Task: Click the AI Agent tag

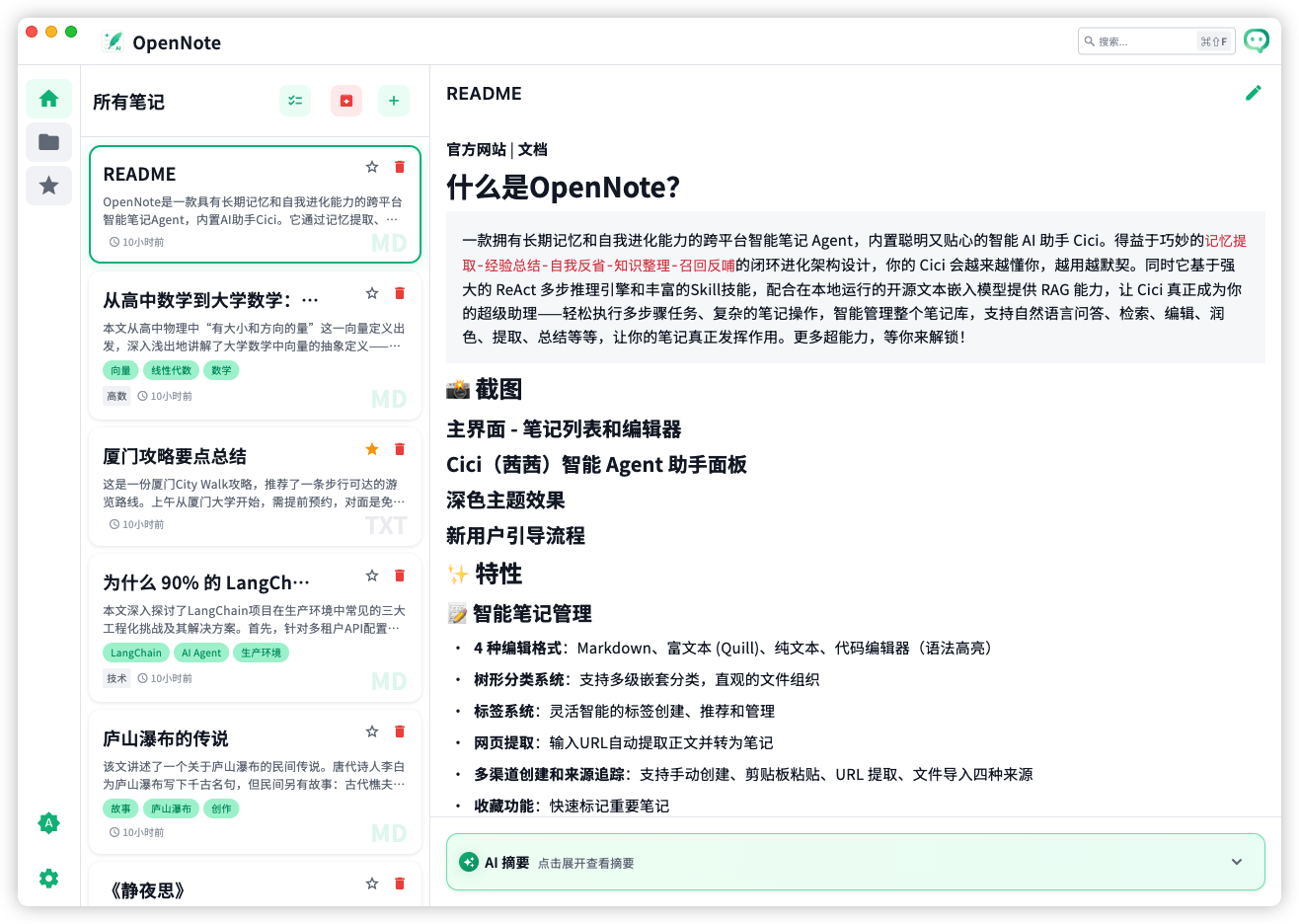Action: [201, 653]
